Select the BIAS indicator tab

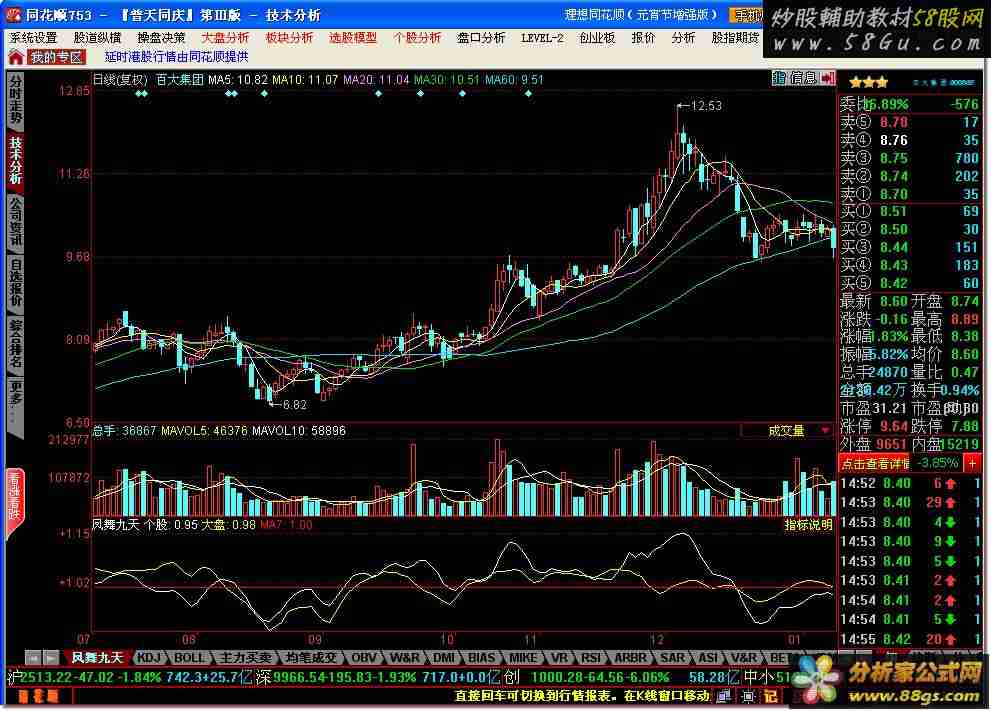(482, 657)
